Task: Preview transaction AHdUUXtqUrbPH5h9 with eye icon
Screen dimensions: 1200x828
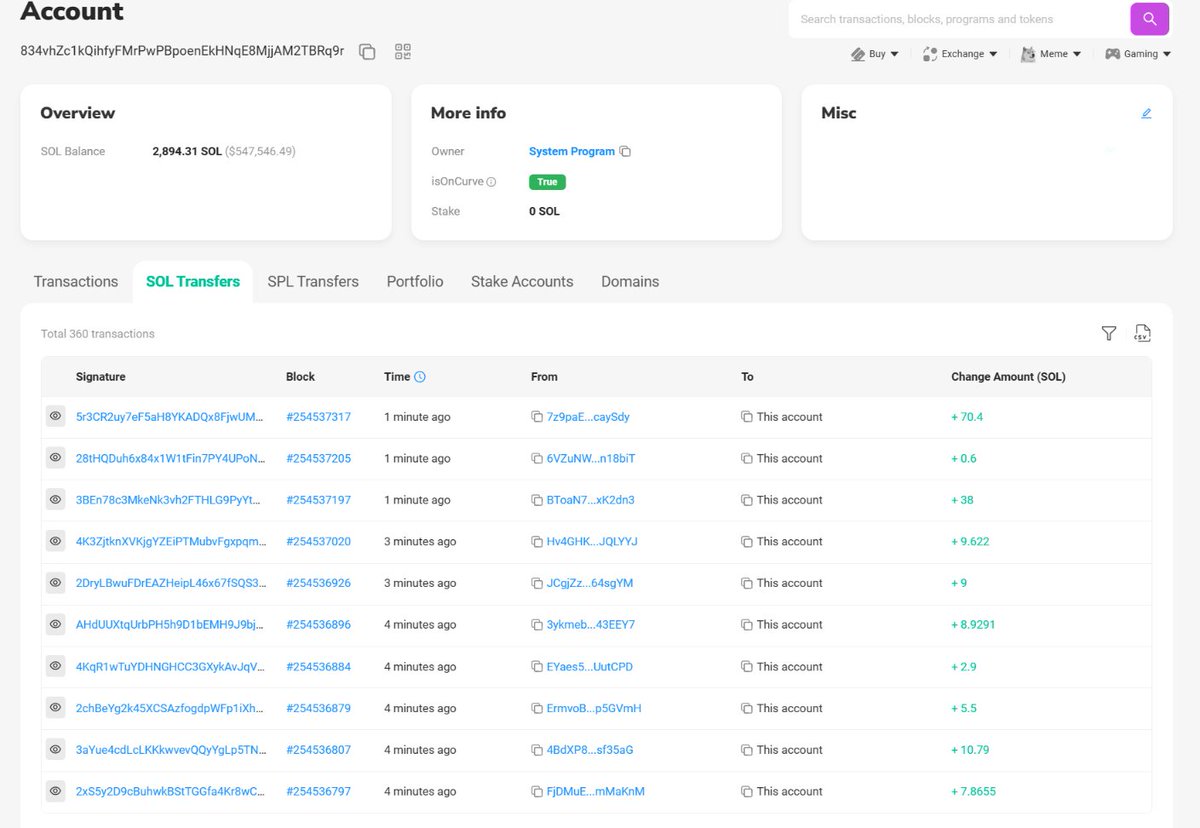Action: click(56, 624)
